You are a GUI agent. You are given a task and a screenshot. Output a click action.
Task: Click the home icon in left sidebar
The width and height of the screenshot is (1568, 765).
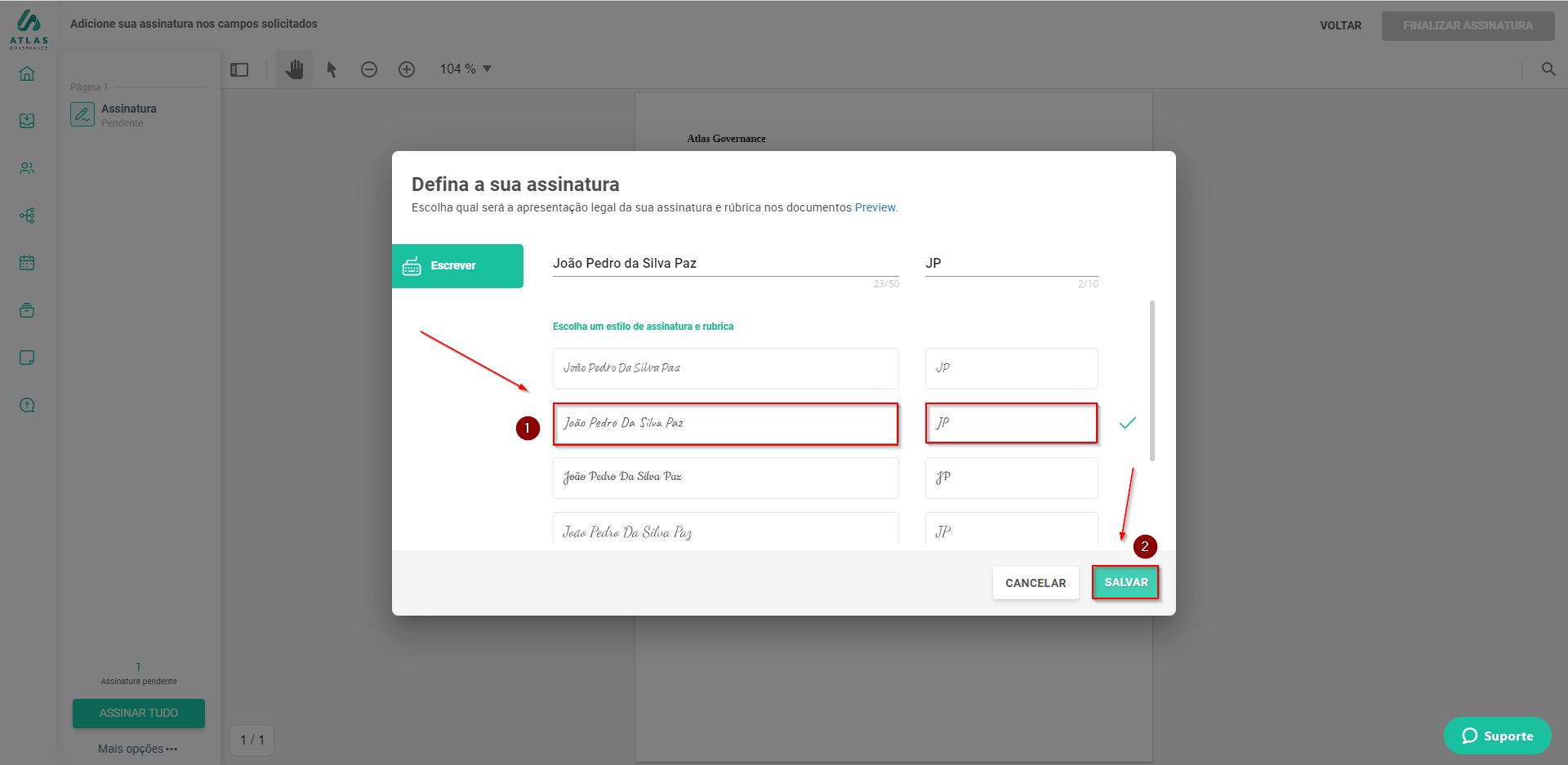27,73
